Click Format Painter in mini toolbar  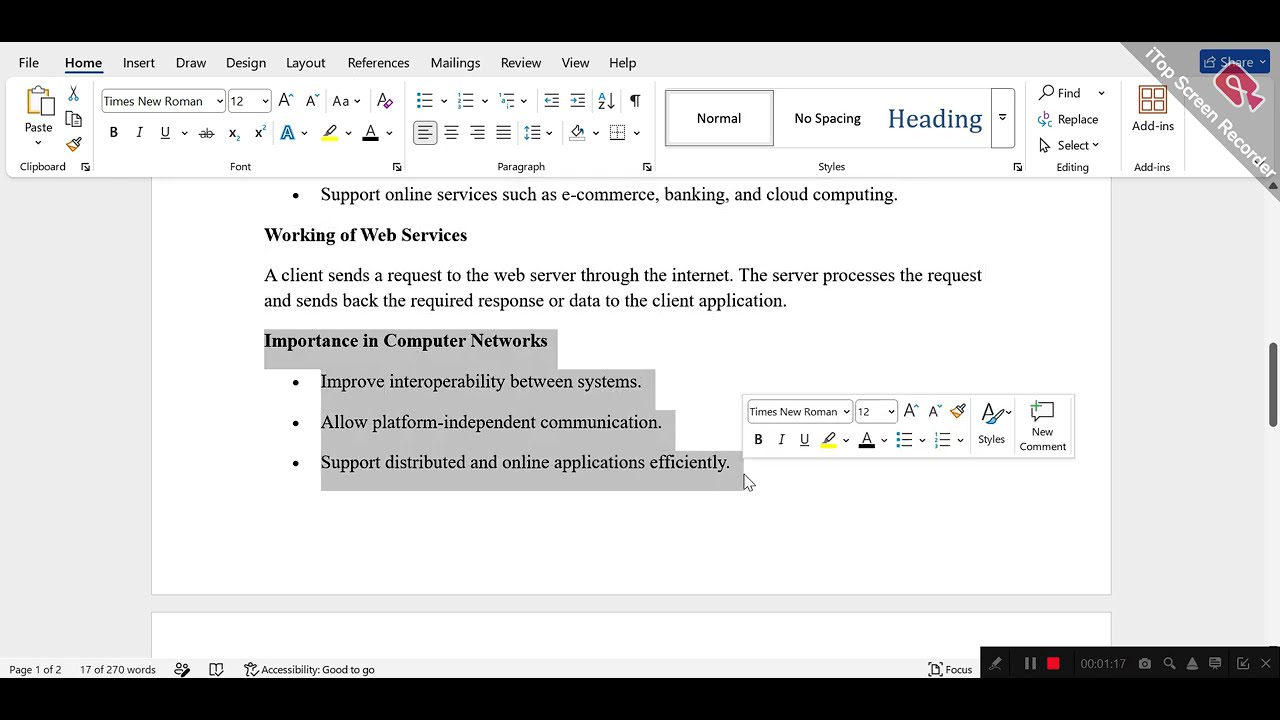pyautogui.click(x=958, y=411)
